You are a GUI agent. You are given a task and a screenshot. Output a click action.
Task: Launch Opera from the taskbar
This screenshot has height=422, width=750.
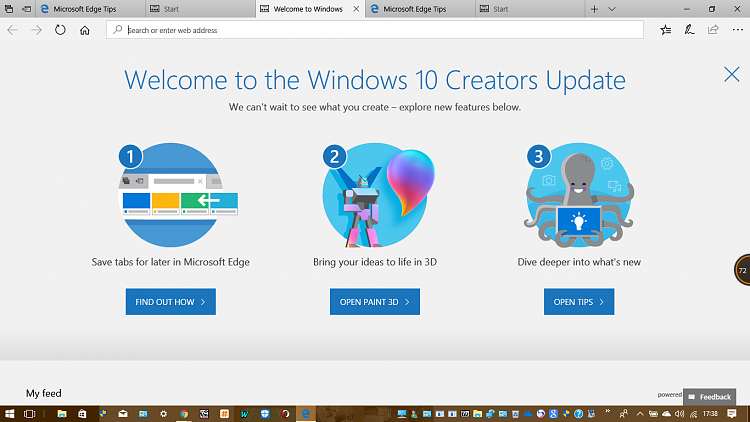tap(286, 414)
